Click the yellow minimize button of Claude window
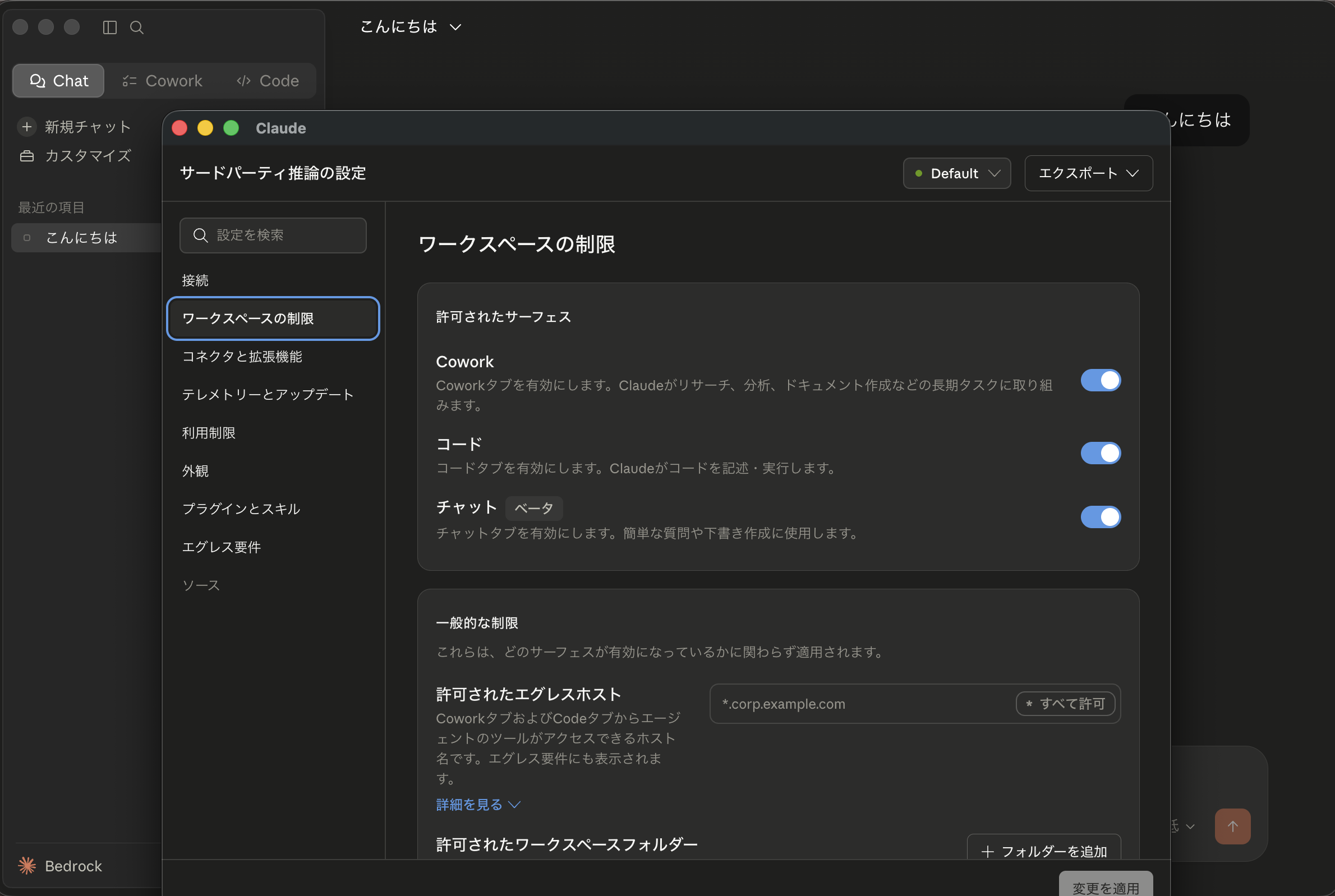 coord(205,128)
